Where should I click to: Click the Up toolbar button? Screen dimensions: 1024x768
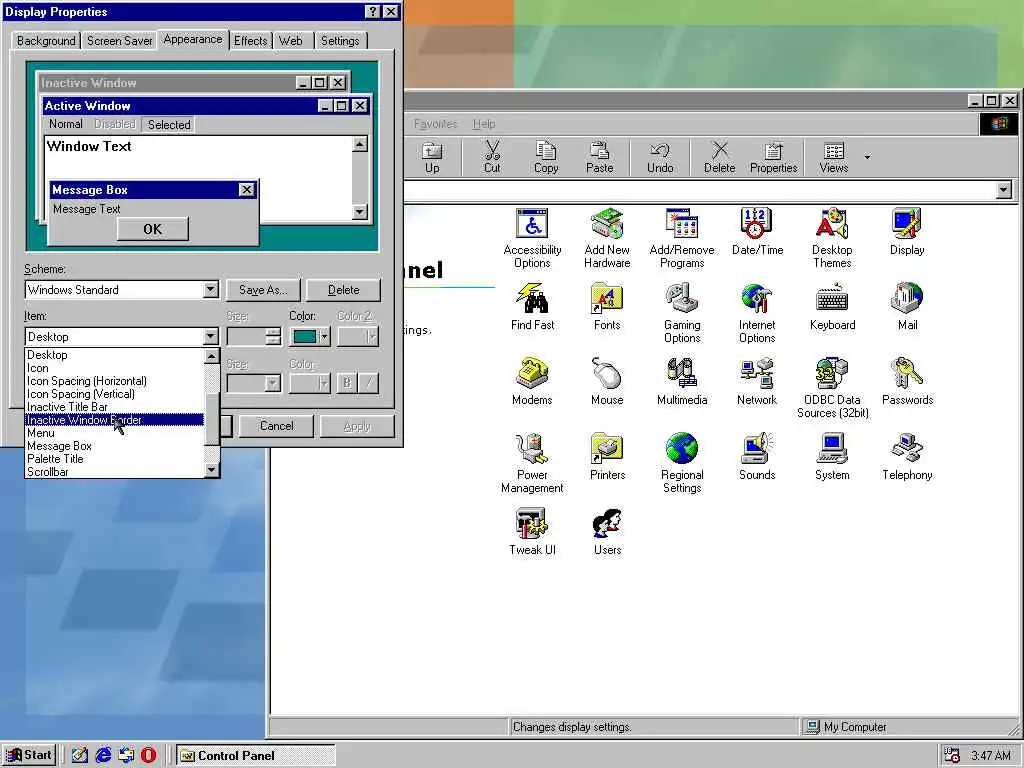(x=432, y=157)
